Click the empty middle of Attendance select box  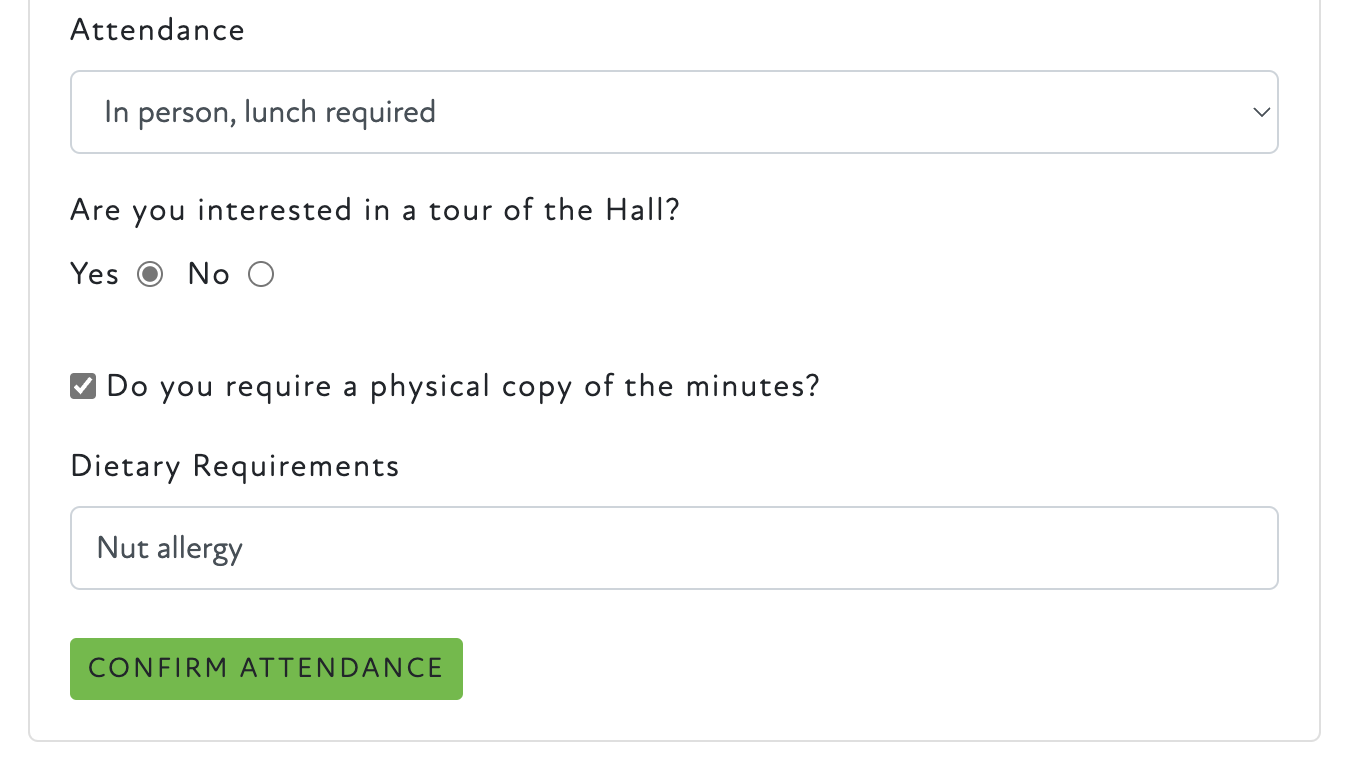[x=800, y=112]
